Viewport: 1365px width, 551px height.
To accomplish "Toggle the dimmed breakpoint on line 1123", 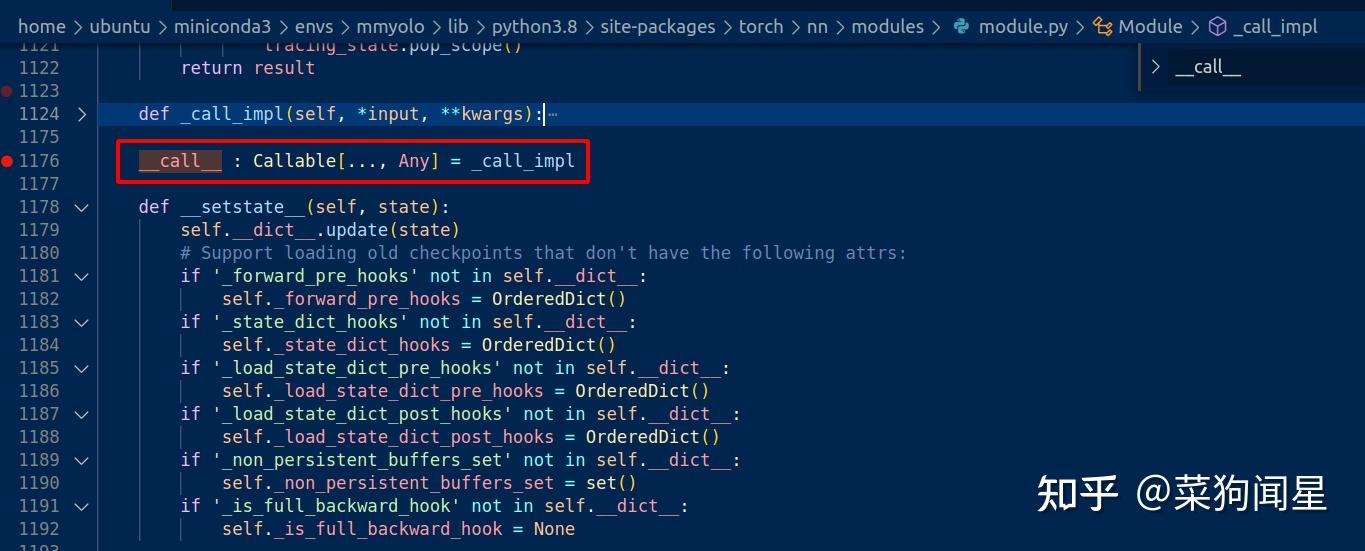I will pos(8,91).
